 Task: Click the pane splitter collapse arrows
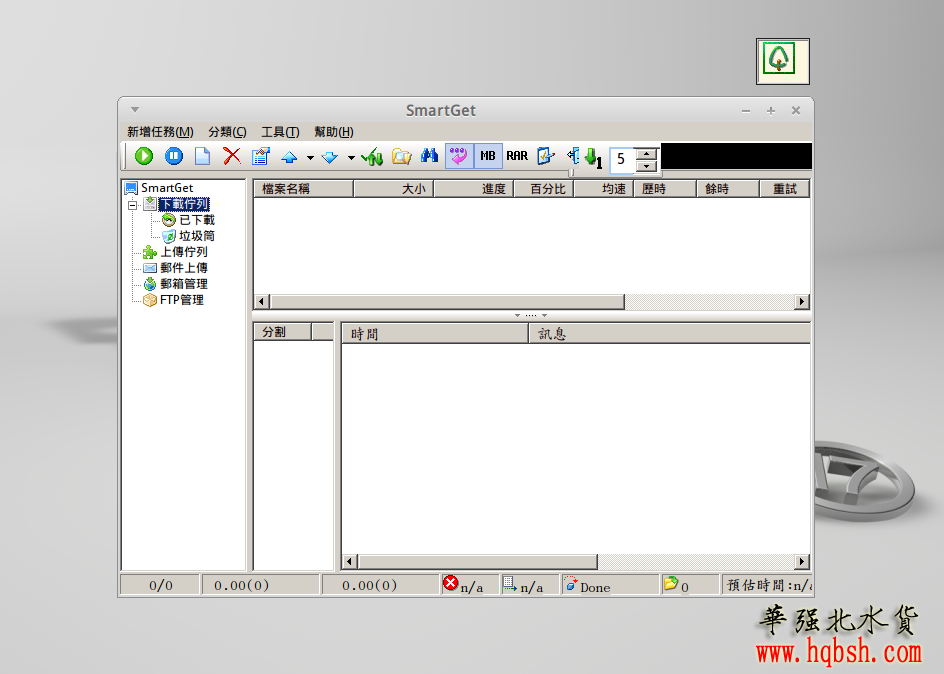(x=531, y=315)
